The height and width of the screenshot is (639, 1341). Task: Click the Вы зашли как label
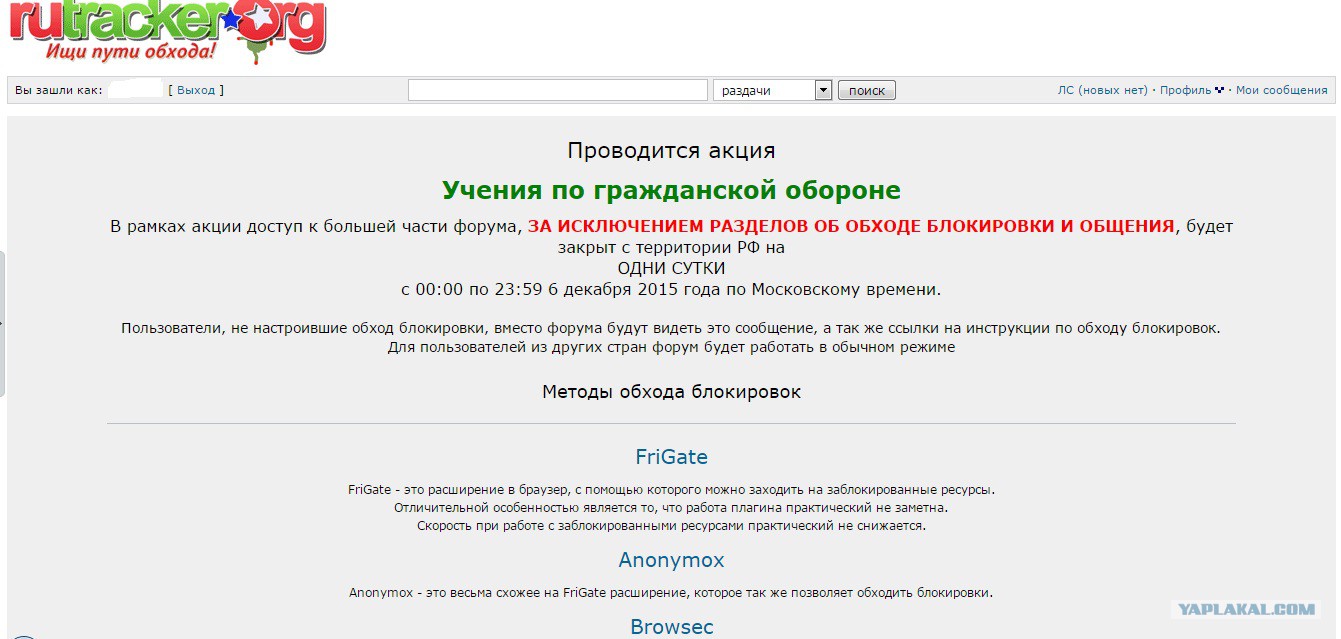click(59, 90)
